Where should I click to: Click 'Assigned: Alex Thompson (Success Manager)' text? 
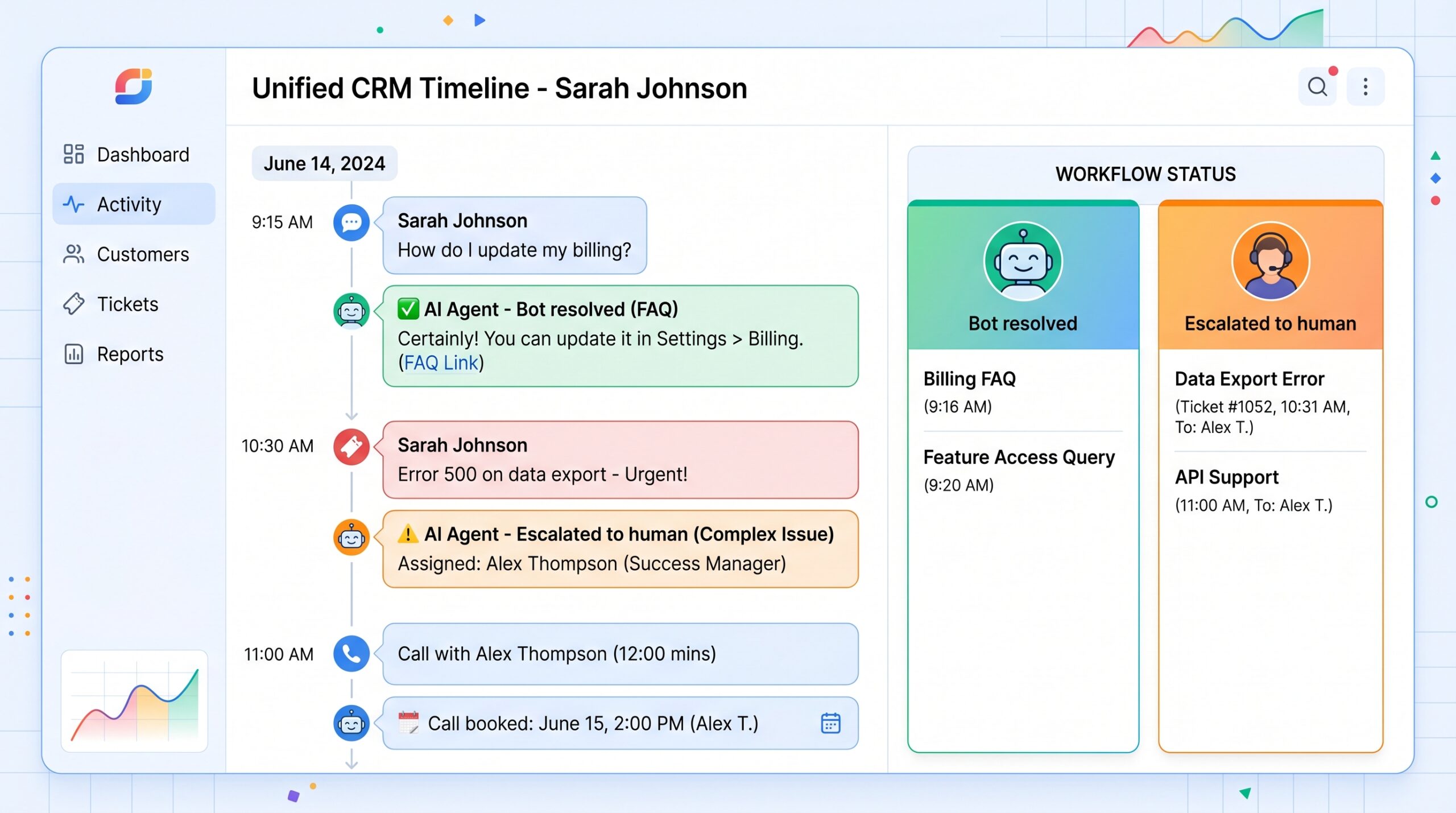[x=591, y=563]
